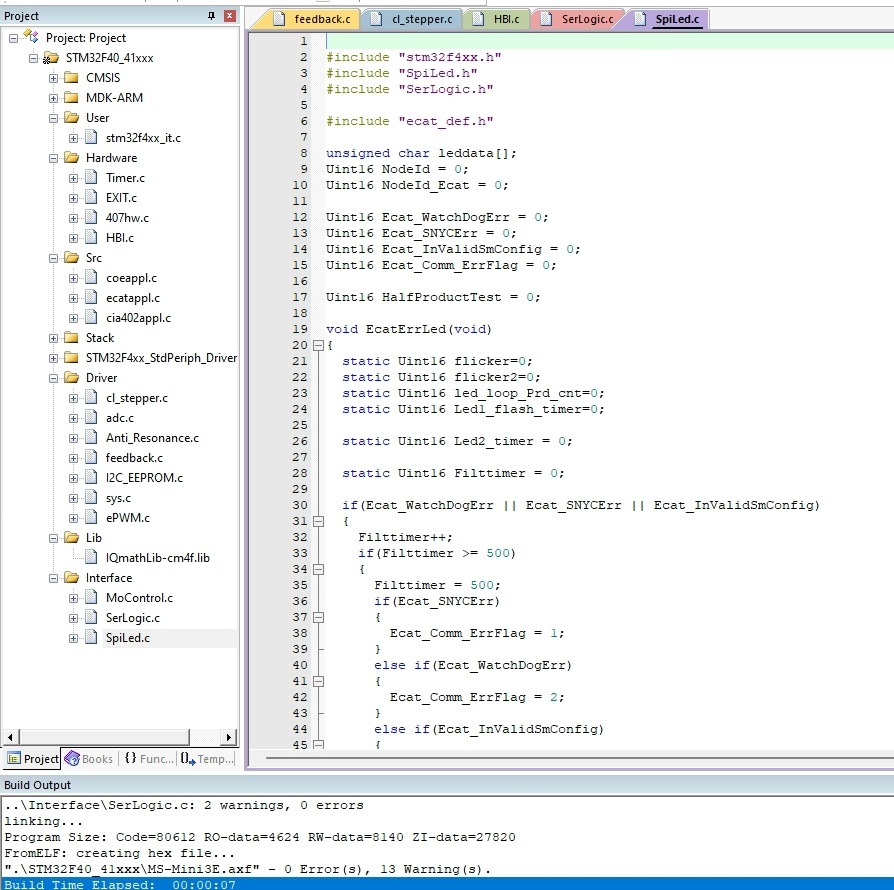Click the cia402appl.c file icon
Viewport: 894px width, 890px height.
click(x=91, y=318)
